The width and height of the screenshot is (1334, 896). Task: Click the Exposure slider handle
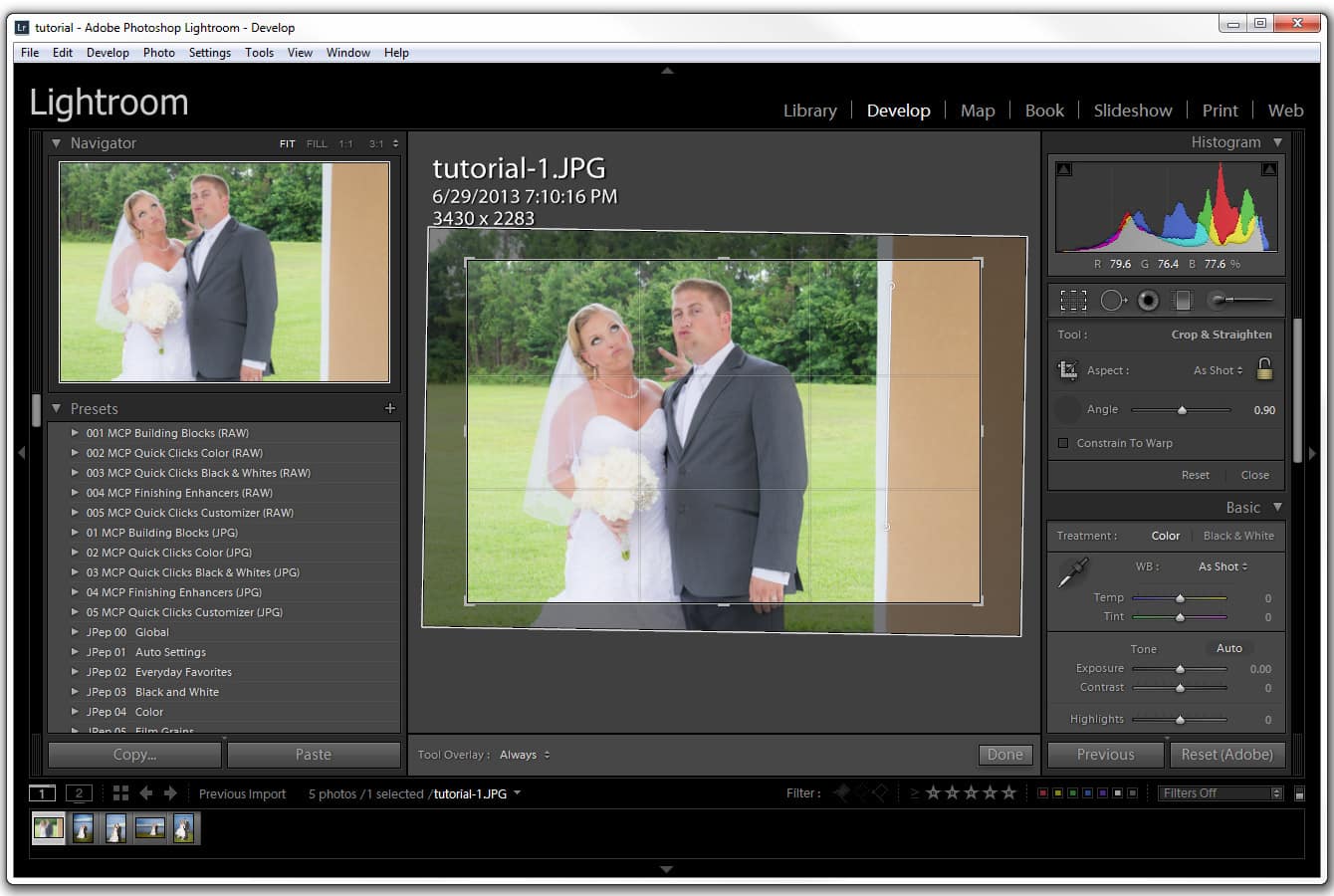1181,669
